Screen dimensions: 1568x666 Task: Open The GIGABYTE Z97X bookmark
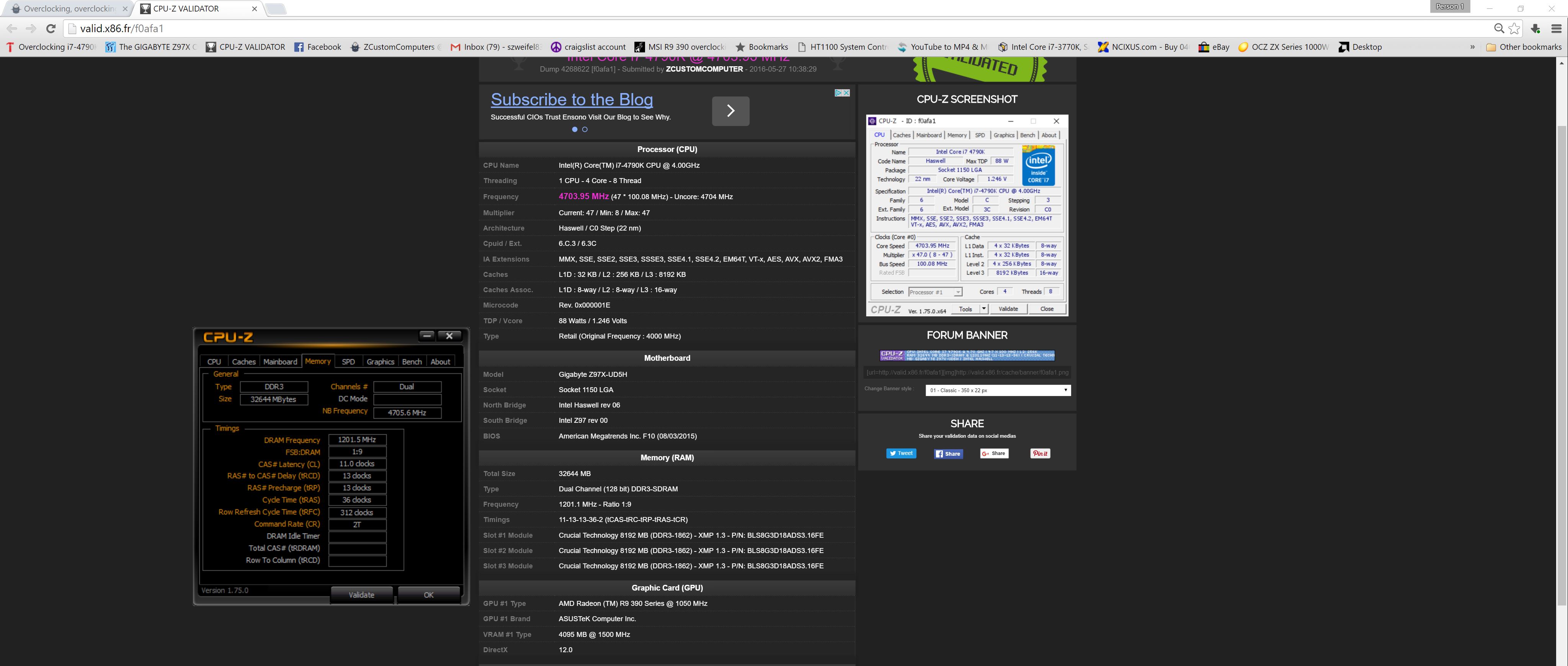point(151,47)
